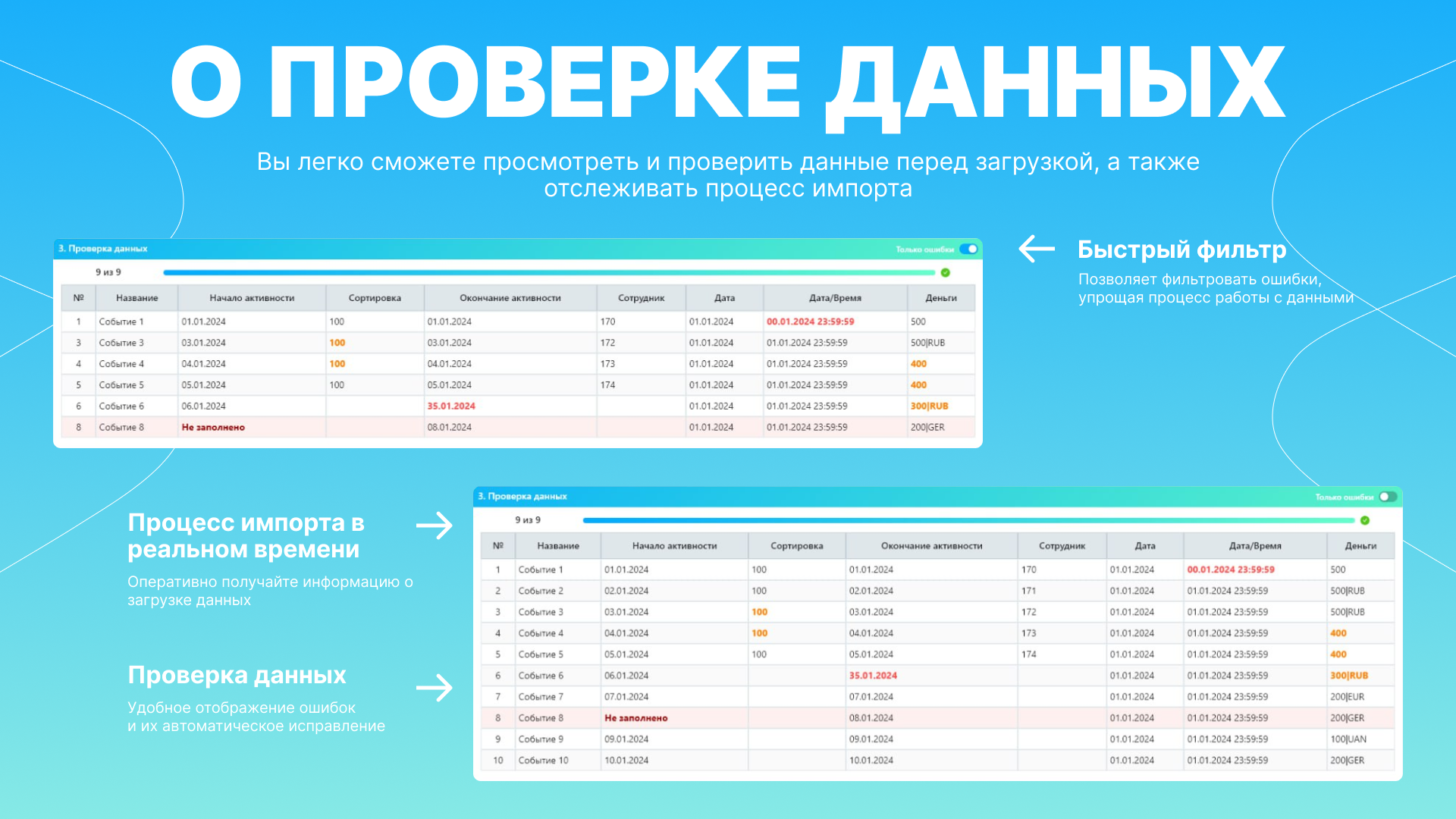Disable Только ошибки toggle in top panel
Screen dimensions: 1456x819
(969, 249)
